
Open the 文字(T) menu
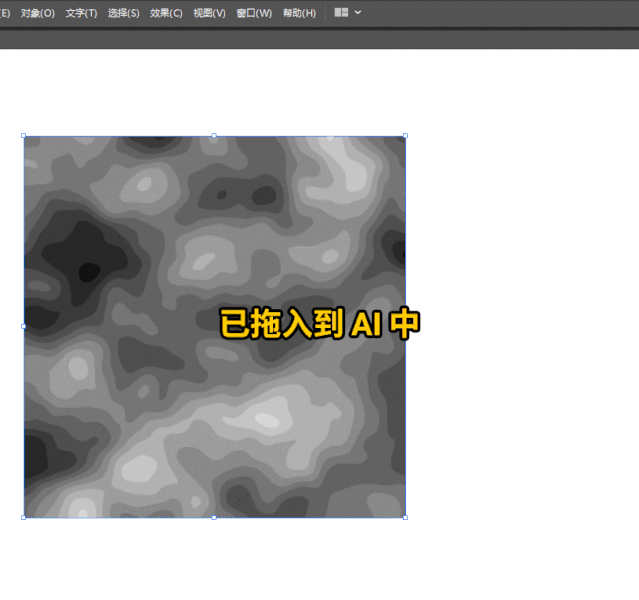[x=81, y=13]
